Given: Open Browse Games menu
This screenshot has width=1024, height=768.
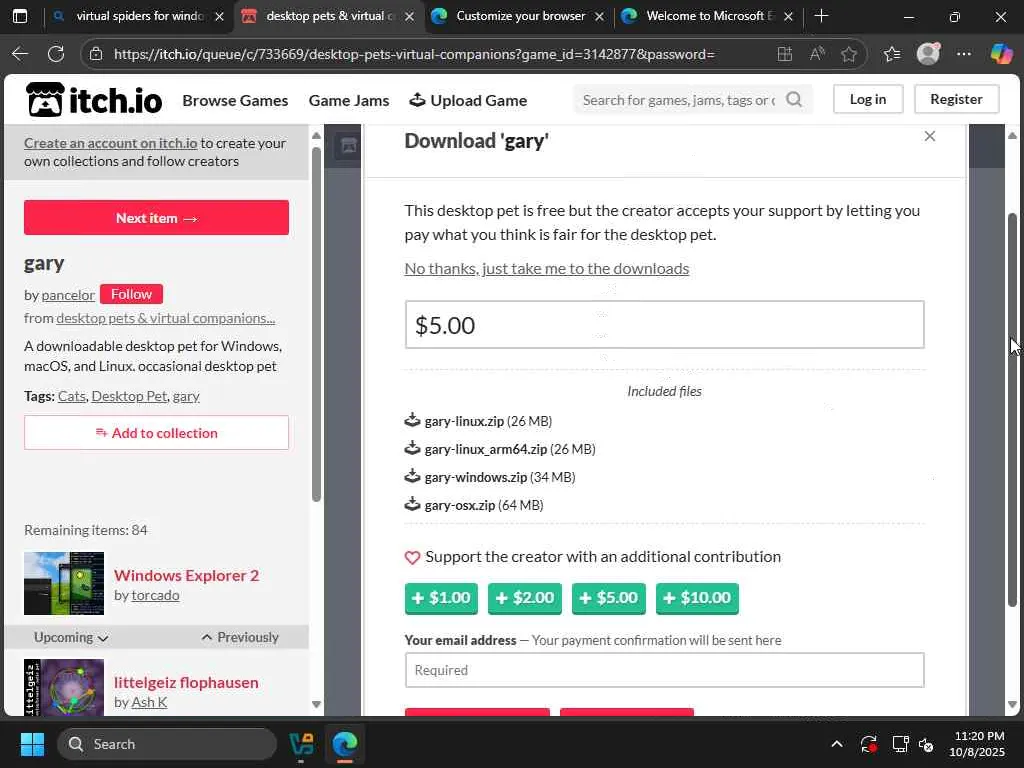Looking at the screenshot, I should tap(235, 101).
